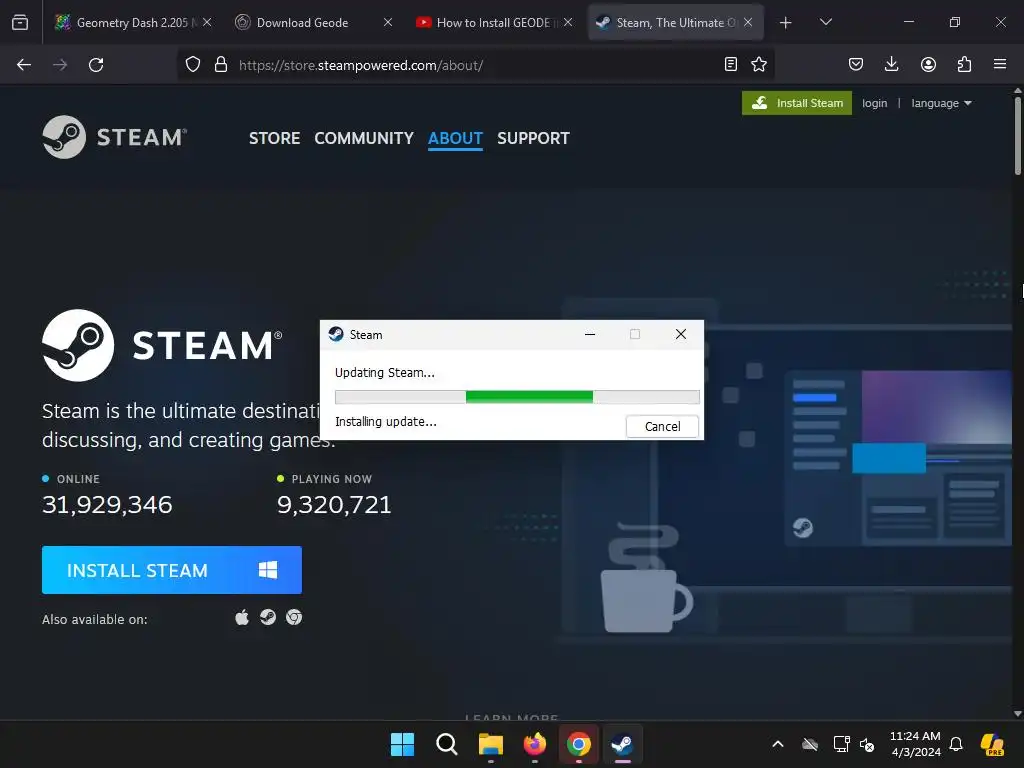Toggle reader view icon
Image resolution: width=1024 pixels, height=768 pixels.
(731, 64)
